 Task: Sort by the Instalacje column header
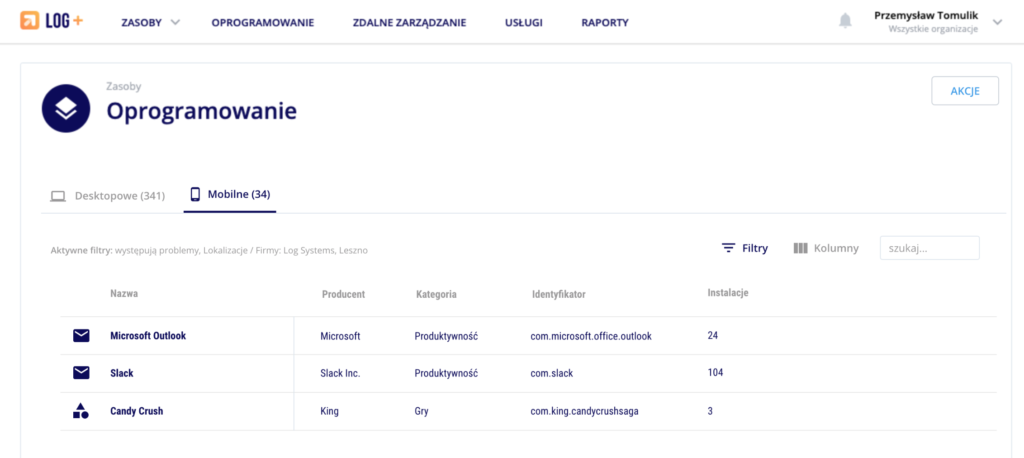(x=728, y=293)
